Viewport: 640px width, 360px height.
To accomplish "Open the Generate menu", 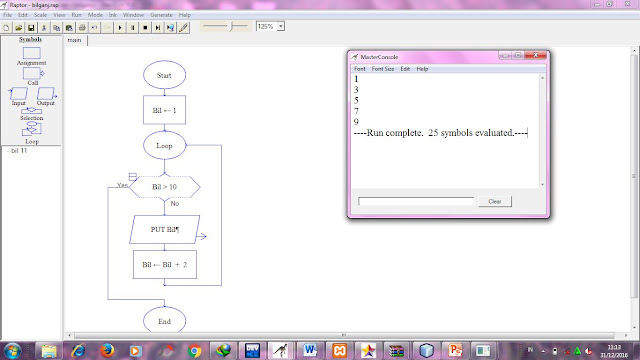I will click(161, 15).
